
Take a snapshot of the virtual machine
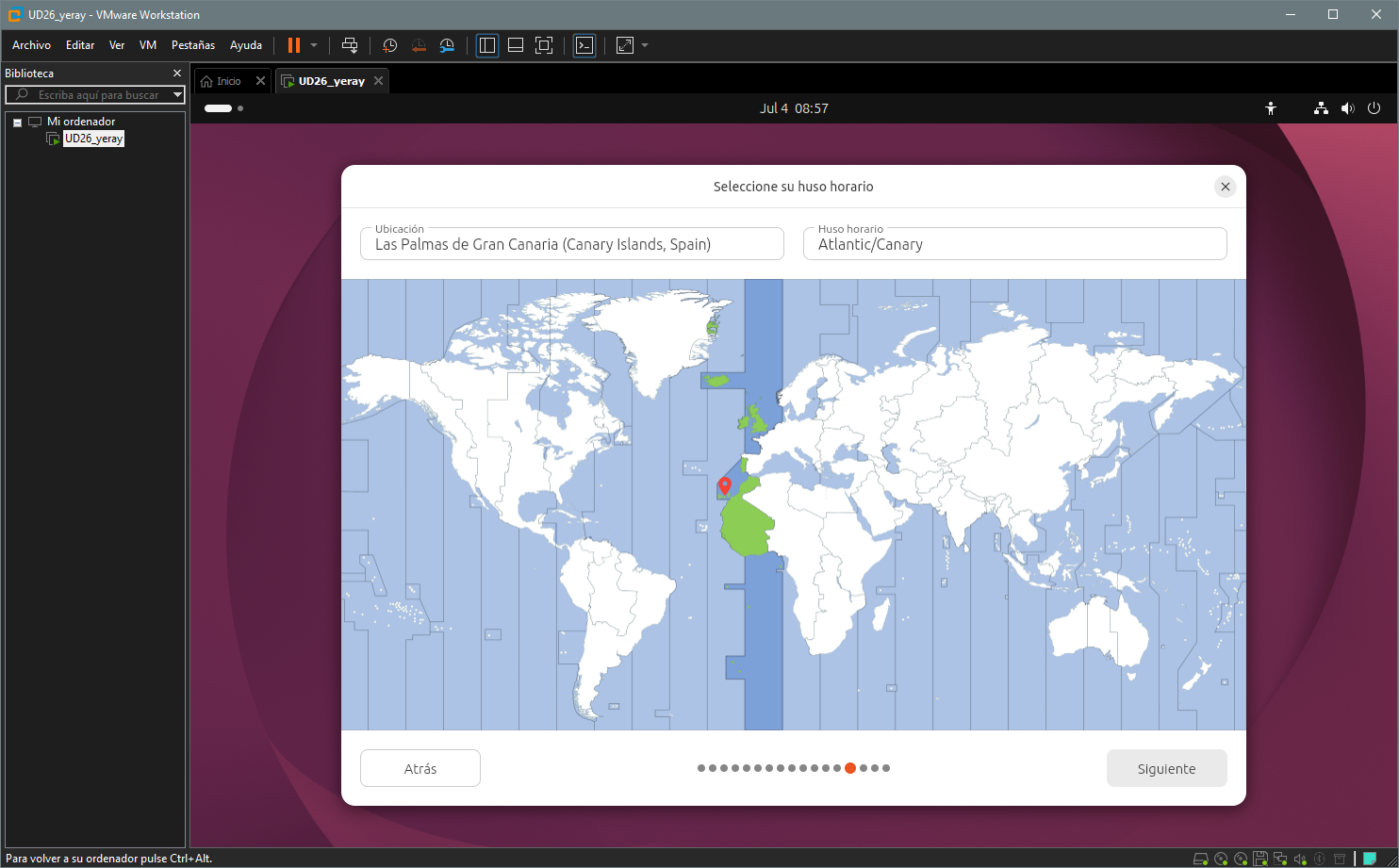389,45
